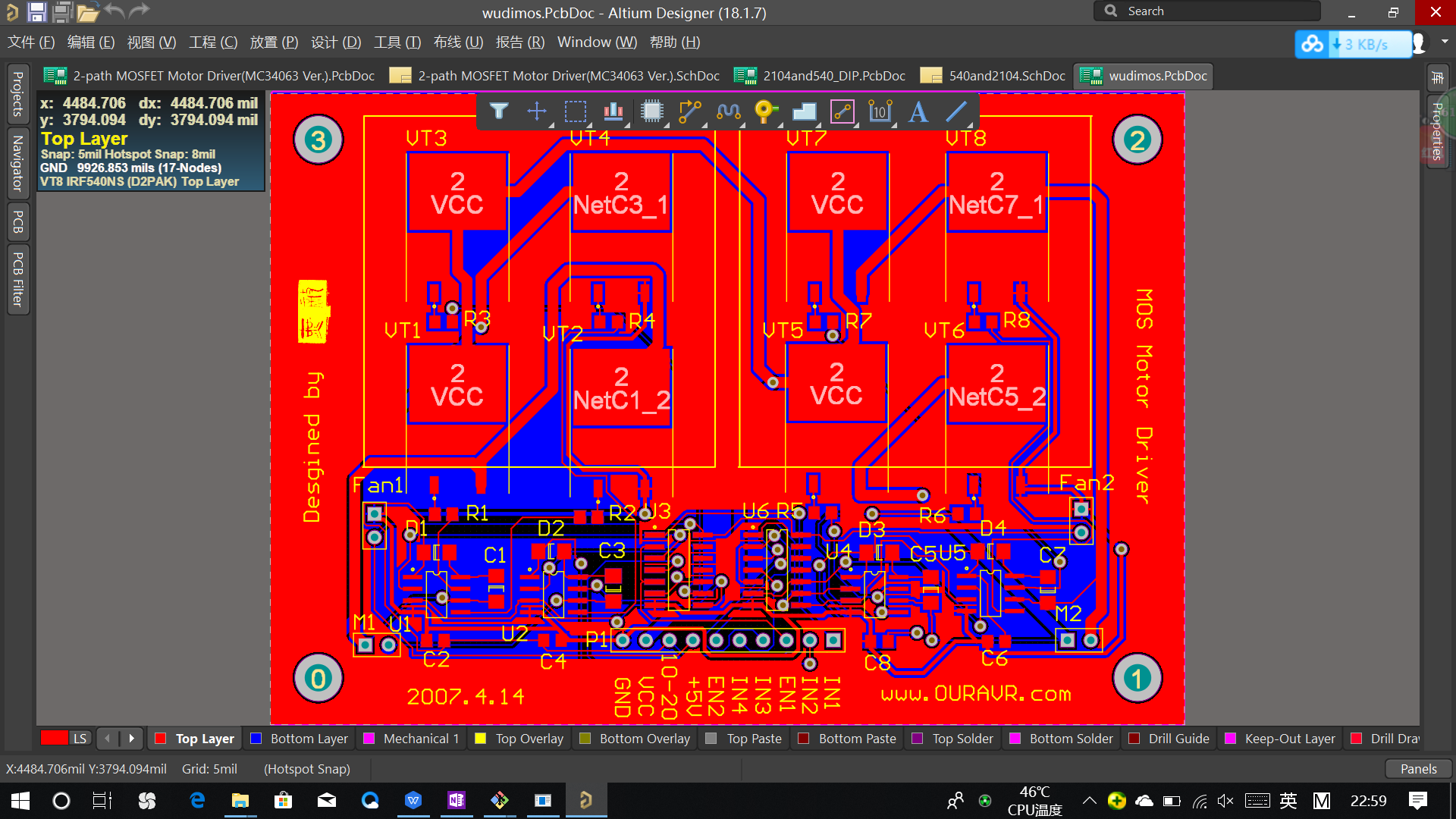Activate the interactive routing tool

[689, 111]
